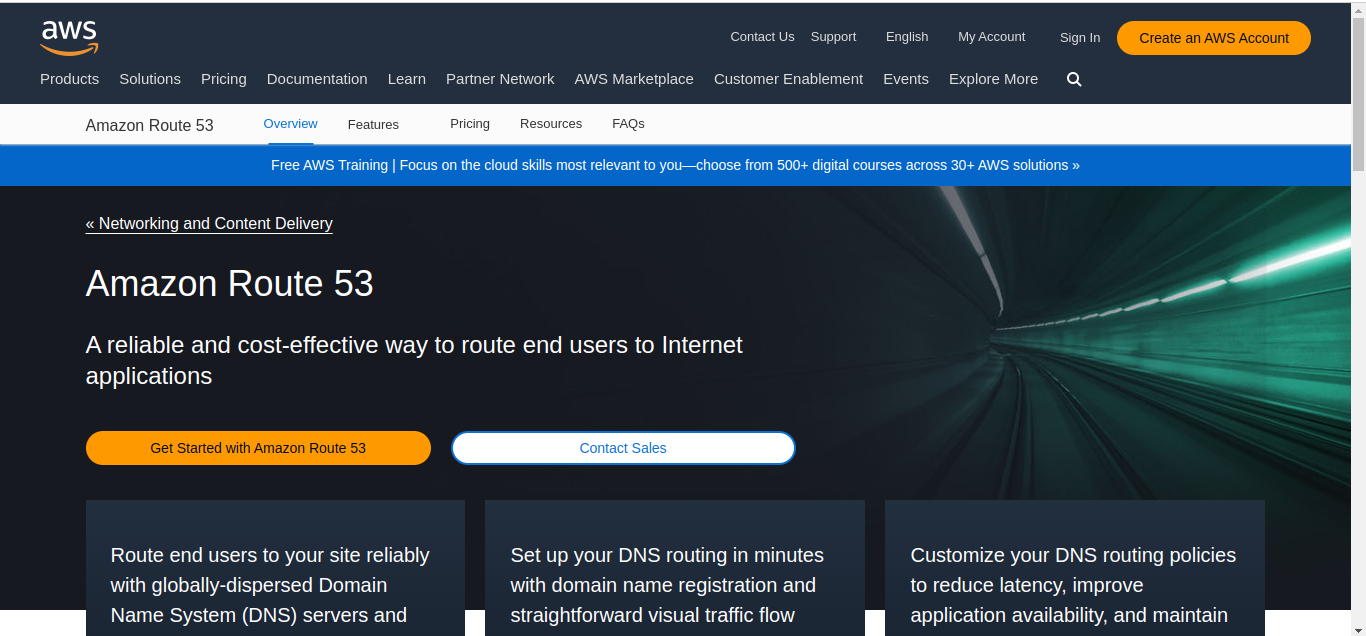Open the FAQs tab
This screenshot has width=1366, height=636.
point(628,124)
